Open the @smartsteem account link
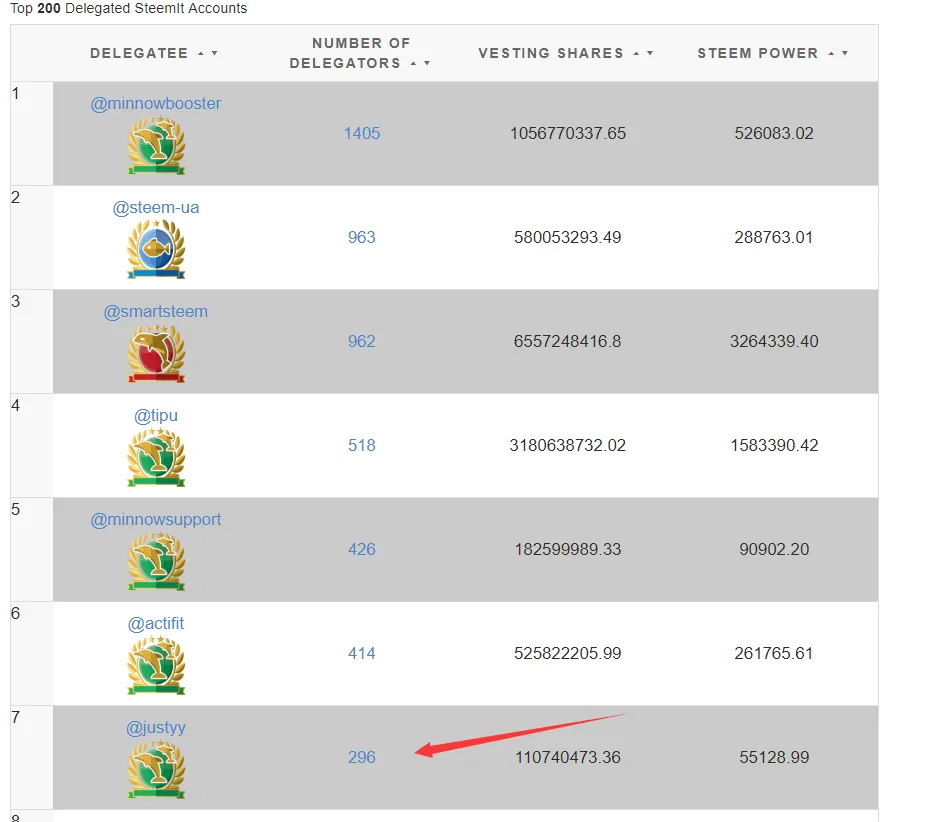This screenshot has height=822, width=935. pos(156,311)
